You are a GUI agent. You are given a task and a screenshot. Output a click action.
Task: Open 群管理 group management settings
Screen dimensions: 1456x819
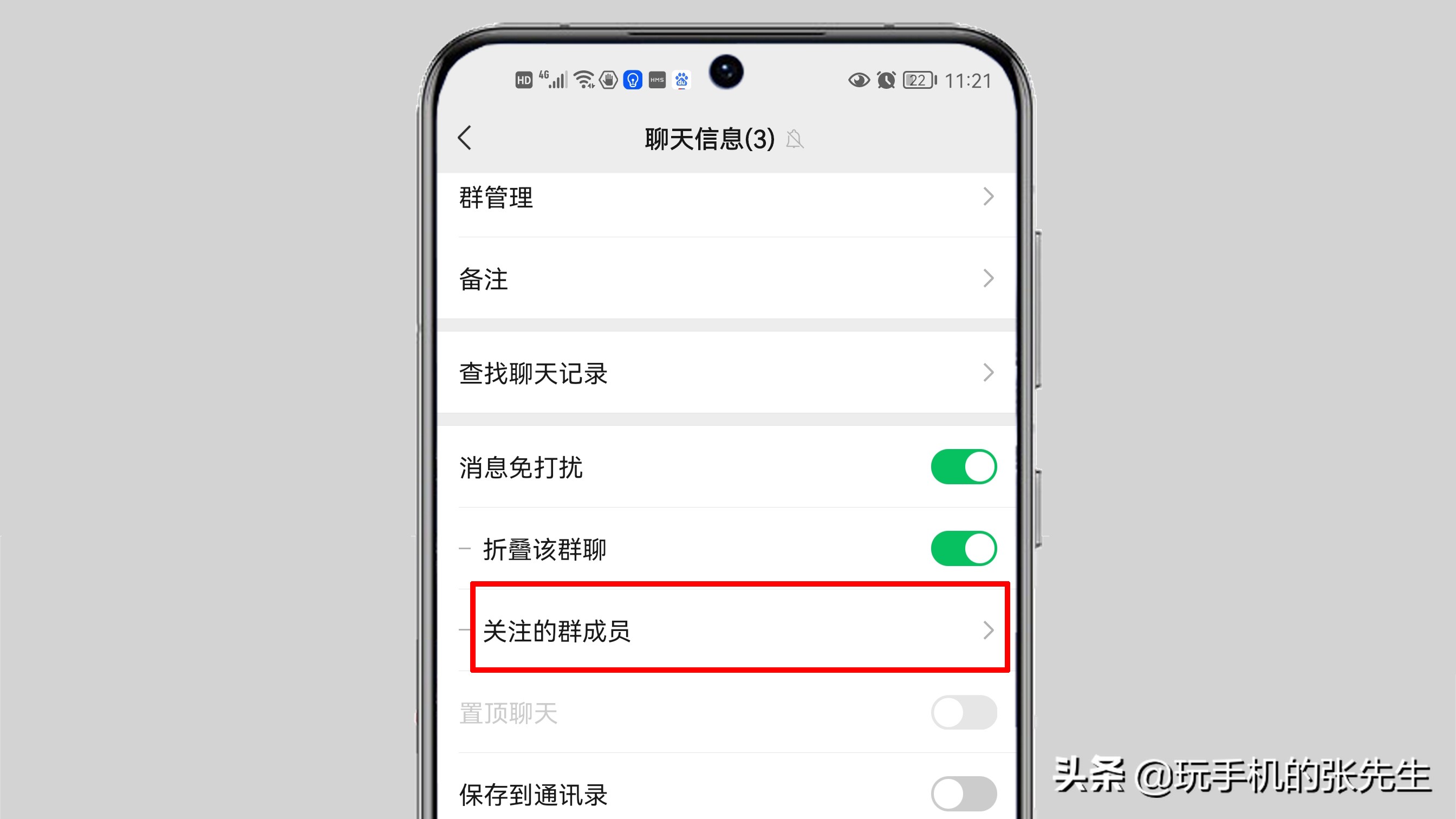pos(728,197)
